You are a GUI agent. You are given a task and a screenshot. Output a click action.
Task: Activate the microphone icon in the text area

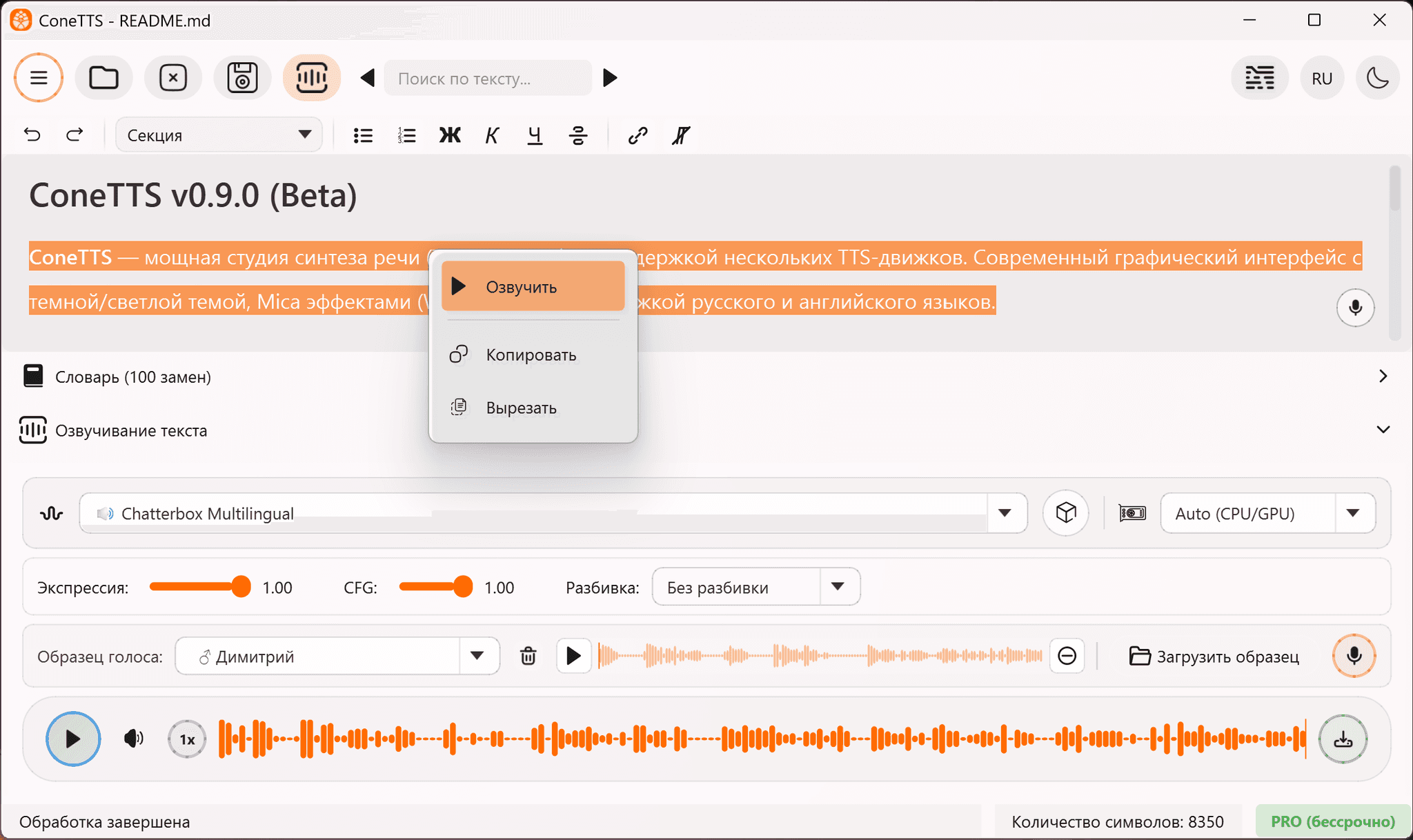(x=1356, y=308)
